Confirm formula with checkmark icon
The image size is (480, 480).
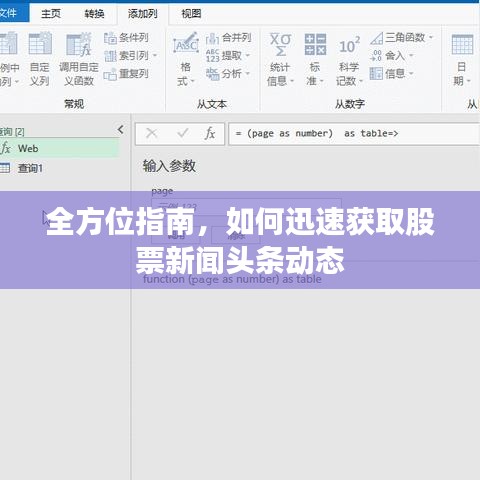[183, 133]
